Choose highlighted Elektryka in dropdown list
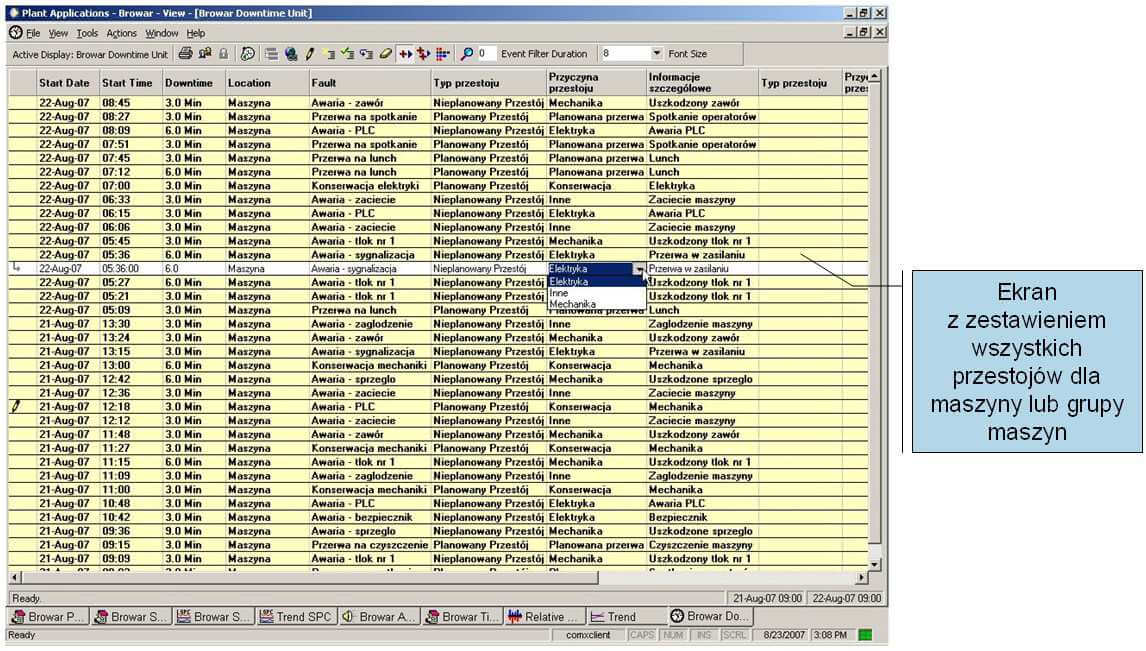The image size is (1146, 651). pos(596,282)
